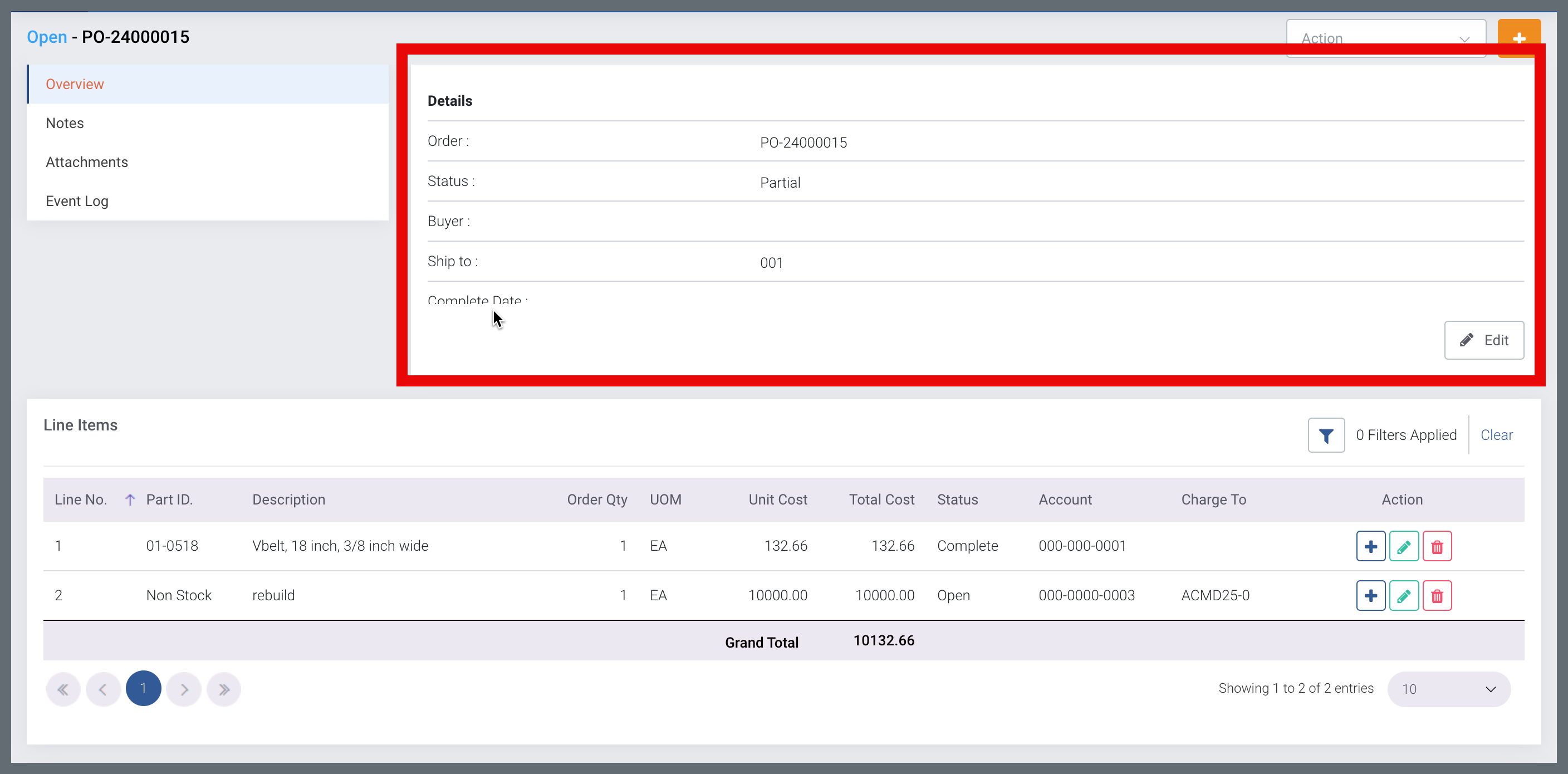1568x774 pixels.
Task: Select page 1 in pagination
Action: [143, 688]
